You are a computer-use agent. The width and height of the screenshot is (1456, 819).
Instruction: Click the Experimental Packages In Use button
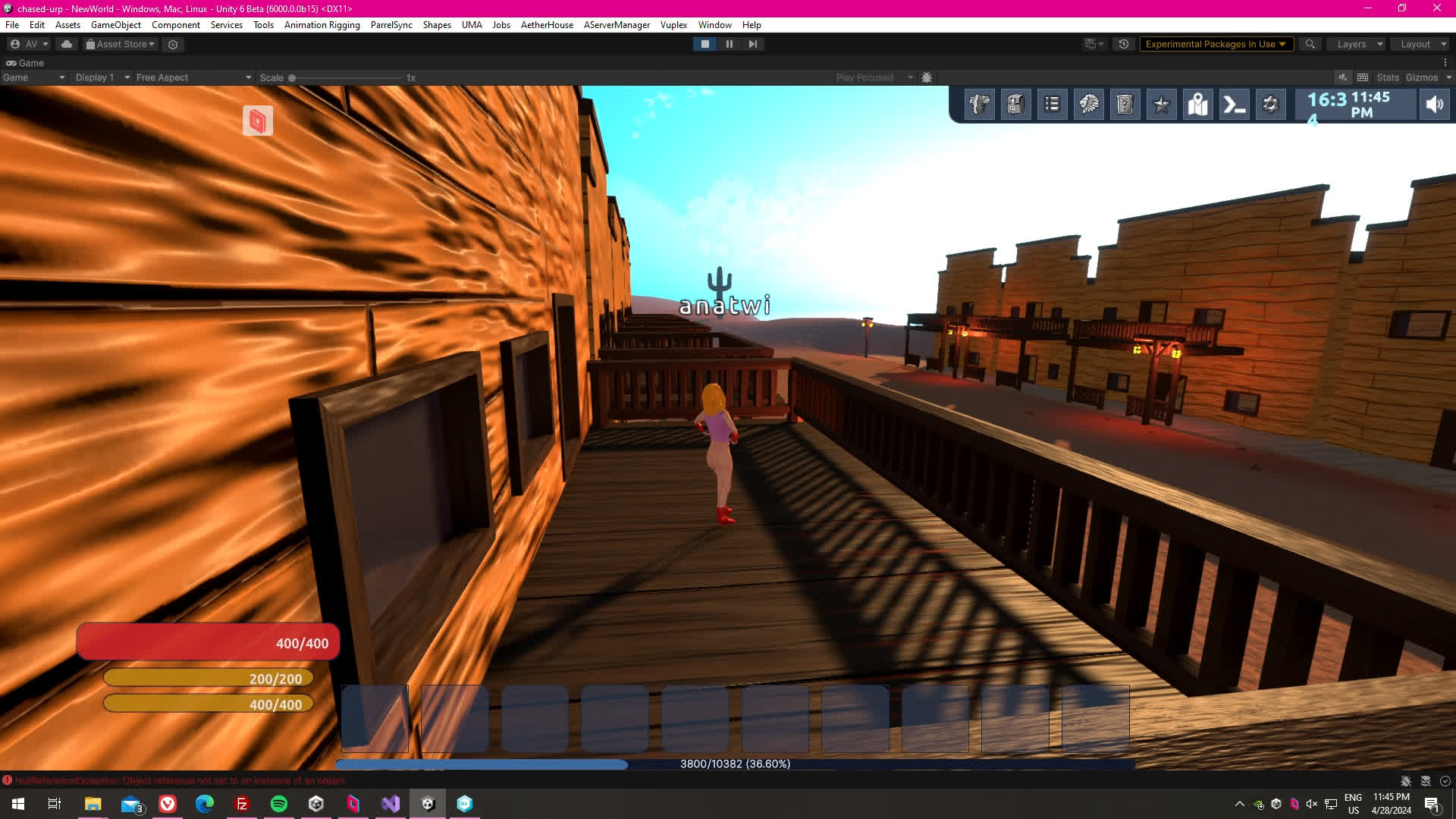pyautogui.click(x=1215, y=44)
